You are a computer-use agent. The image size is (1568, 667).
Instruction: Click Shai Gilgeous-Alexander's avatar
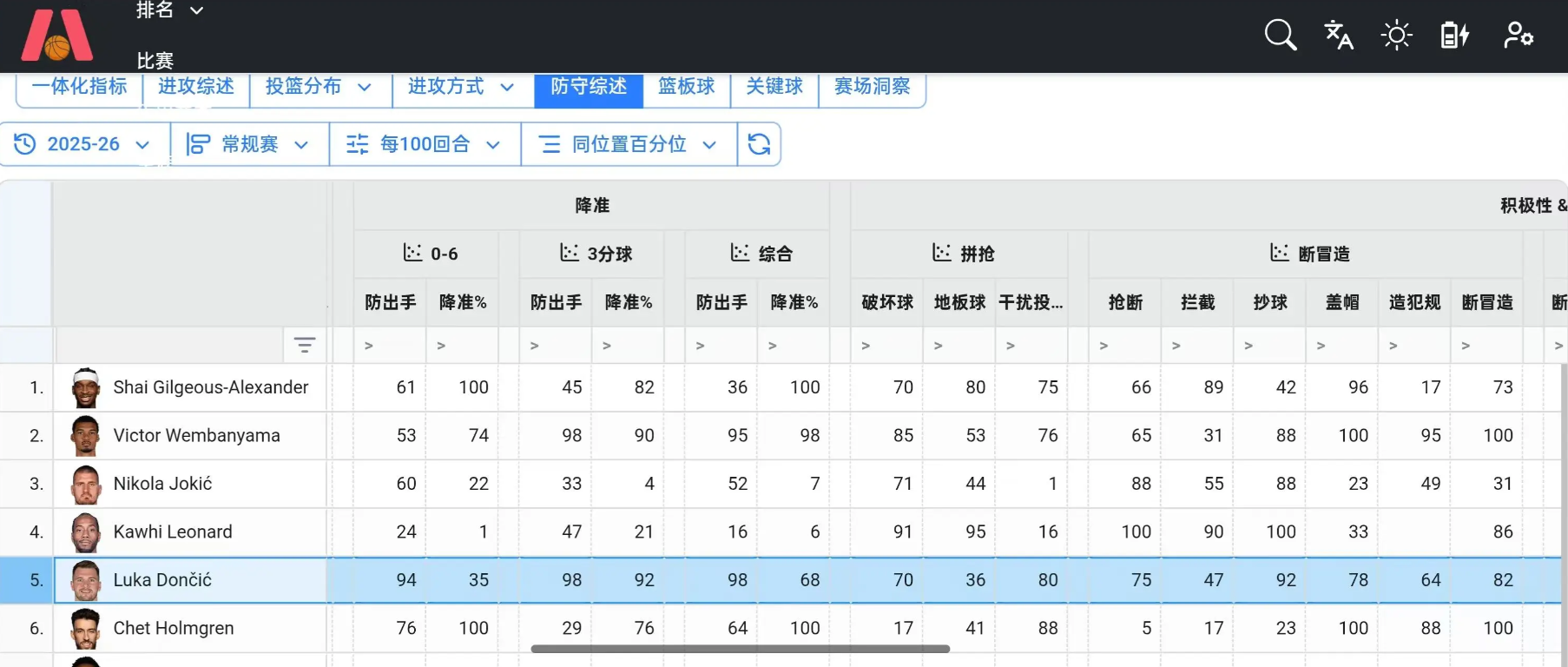click(85, 387)
